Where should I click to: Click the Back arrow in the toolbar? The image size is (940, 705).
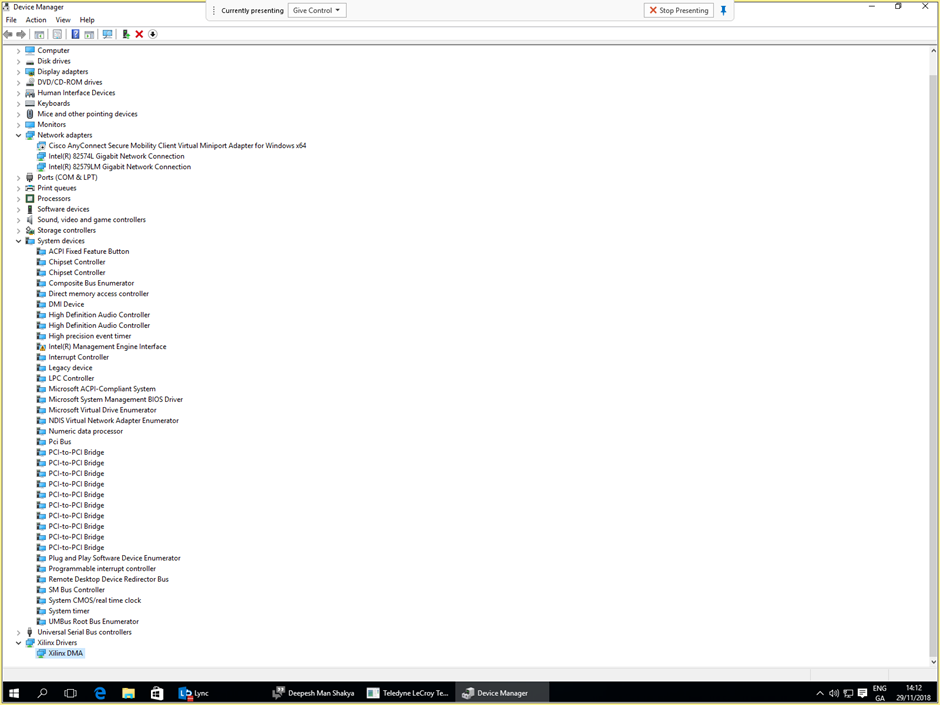pos(8,34)
